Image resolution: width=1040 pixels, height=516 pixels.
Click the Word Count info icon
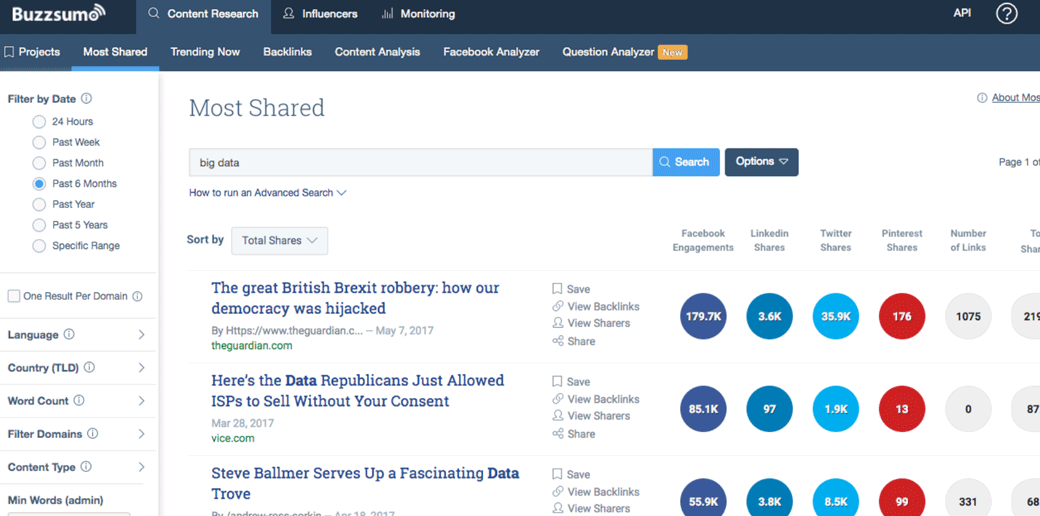click(x=79, y=401)
